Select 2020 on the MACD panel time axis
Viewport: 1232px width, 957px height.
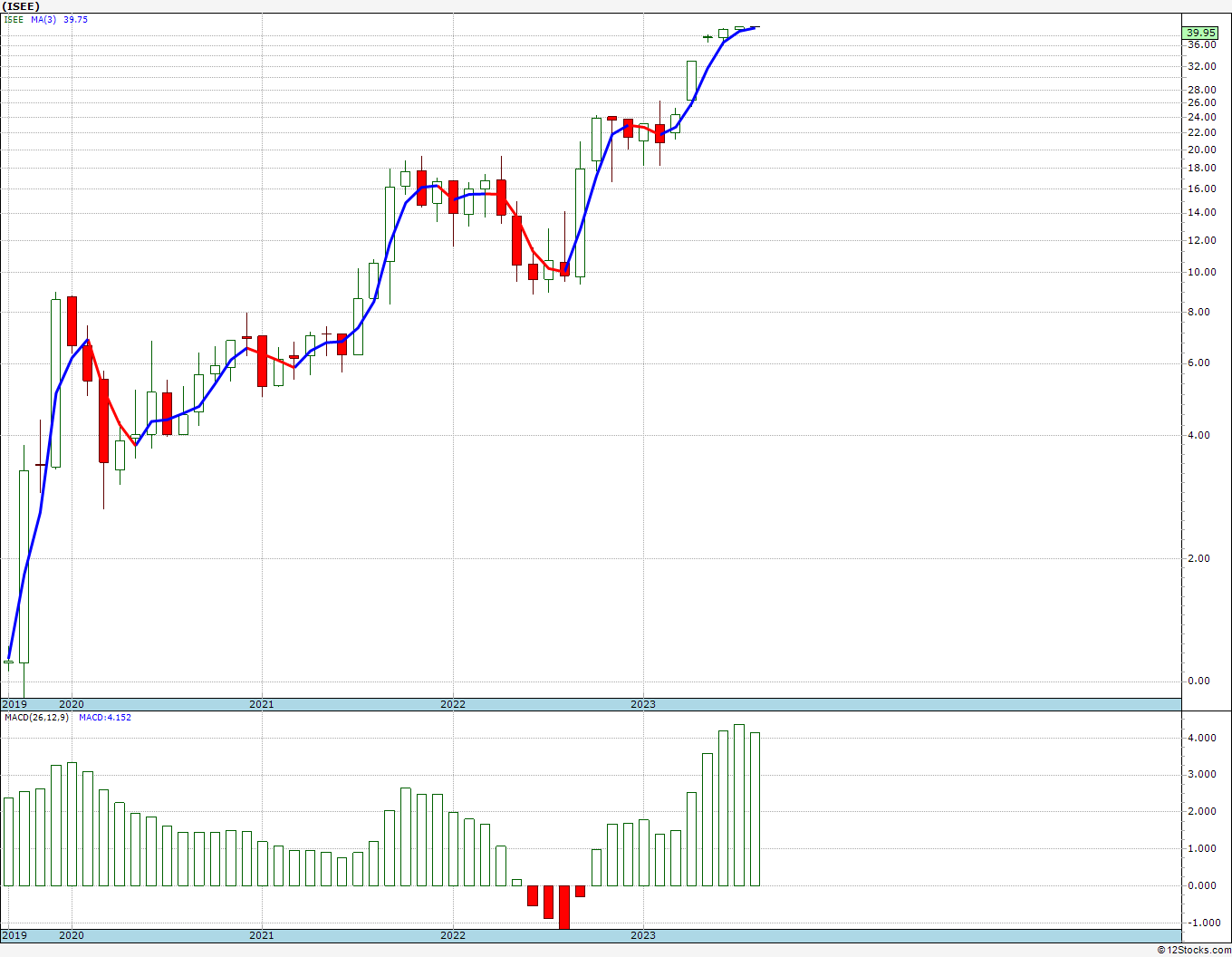click(71, 935)
